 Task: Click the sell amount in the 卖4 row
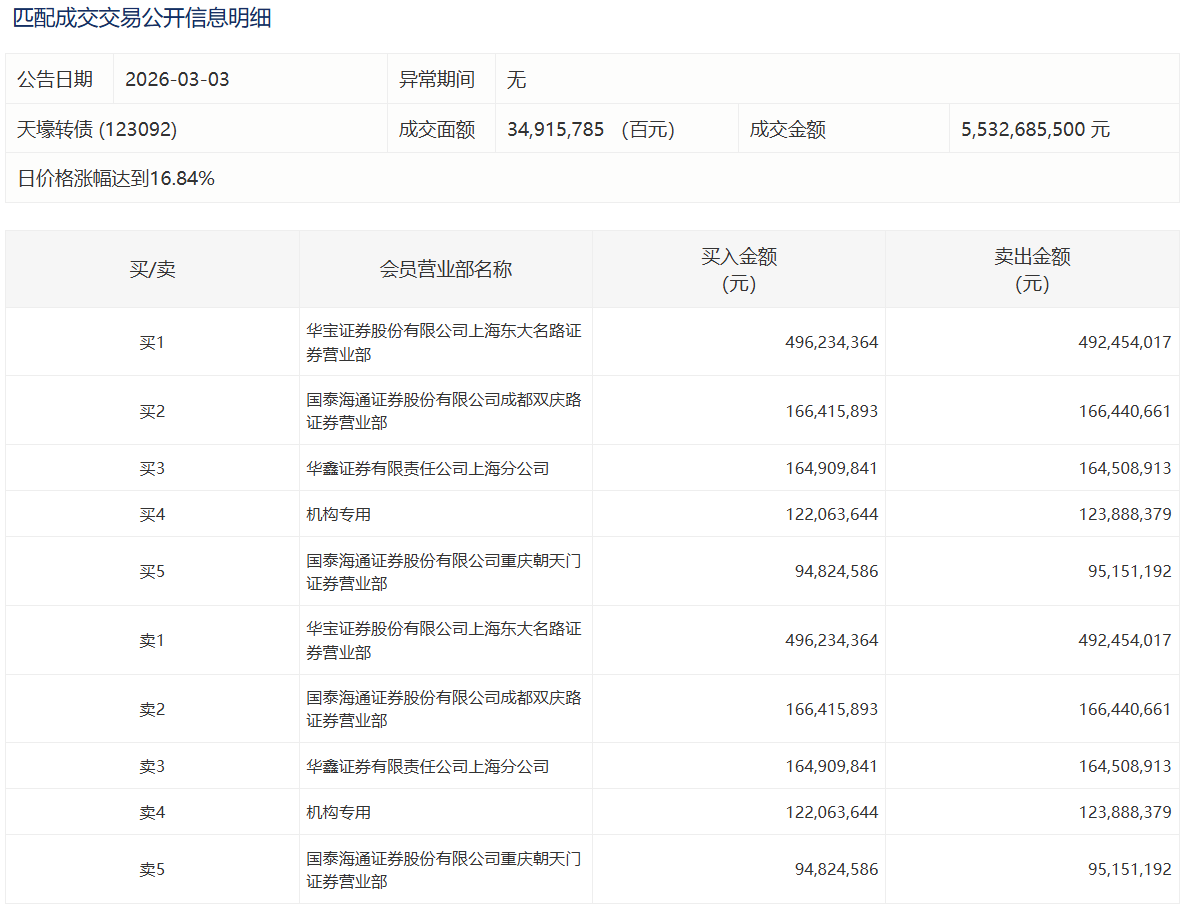(1125, 813)
